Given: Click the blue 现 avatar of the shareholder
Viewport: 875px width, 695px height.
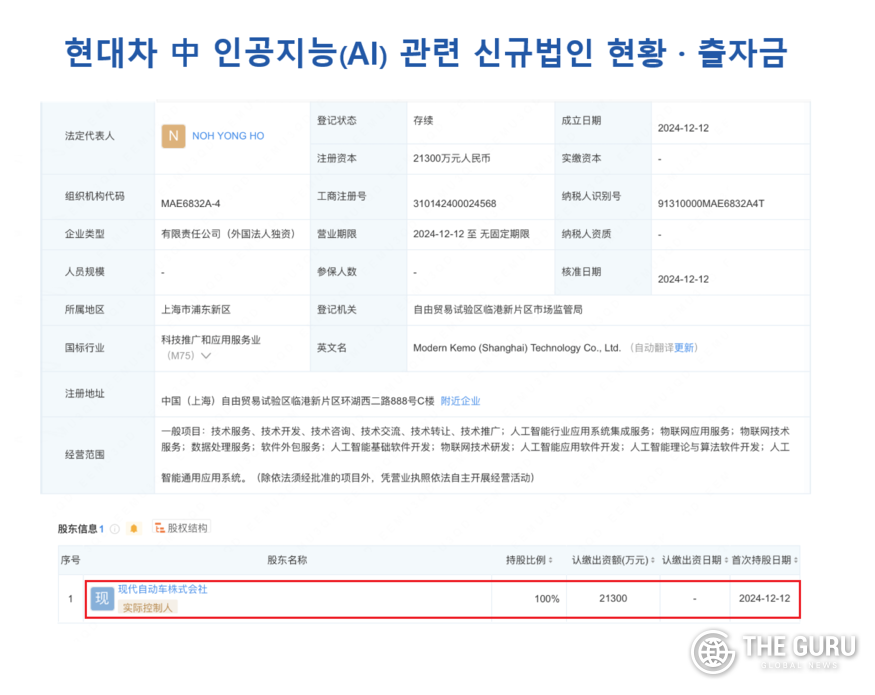Looking at the screenshot, I should click(x=103, y=599).
